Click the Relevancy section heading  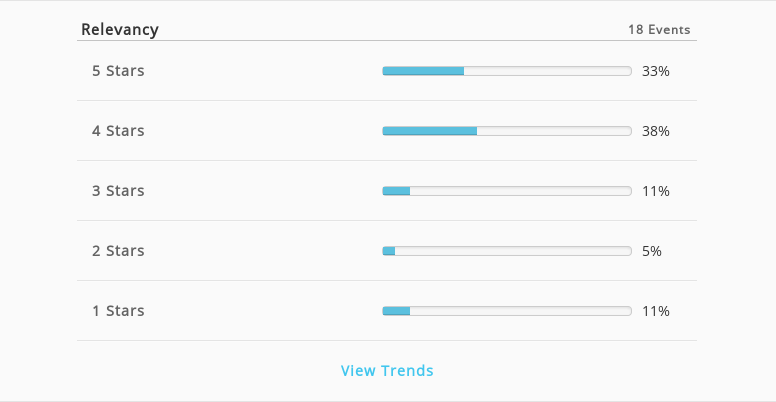point(120,30)
